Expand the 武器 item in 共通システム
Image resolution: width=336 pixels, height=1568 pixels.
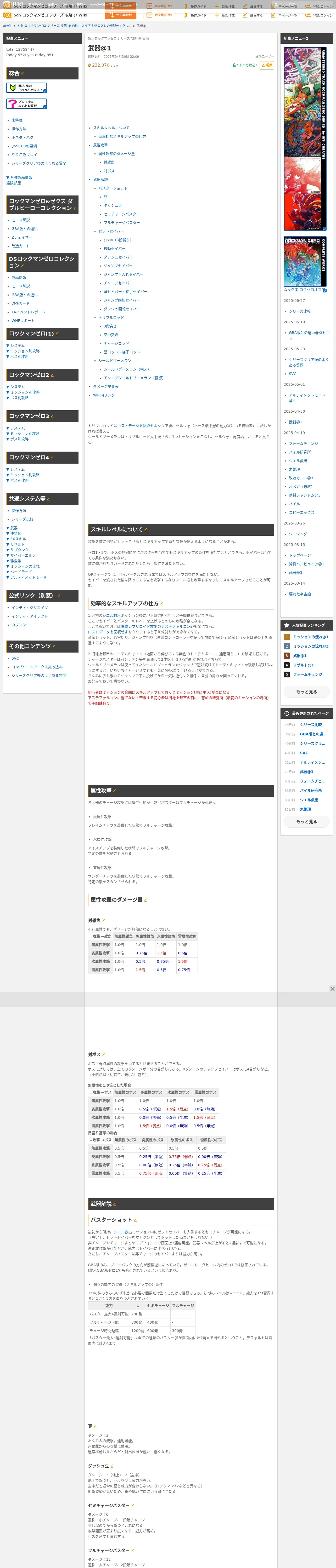pyautogui.click(x=12, y=528)
